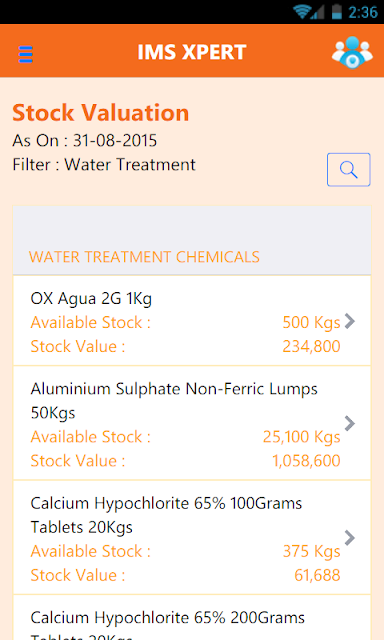Tap the users group icon
Viewport: 384px width, 640px height.
(x=352, y=52)
